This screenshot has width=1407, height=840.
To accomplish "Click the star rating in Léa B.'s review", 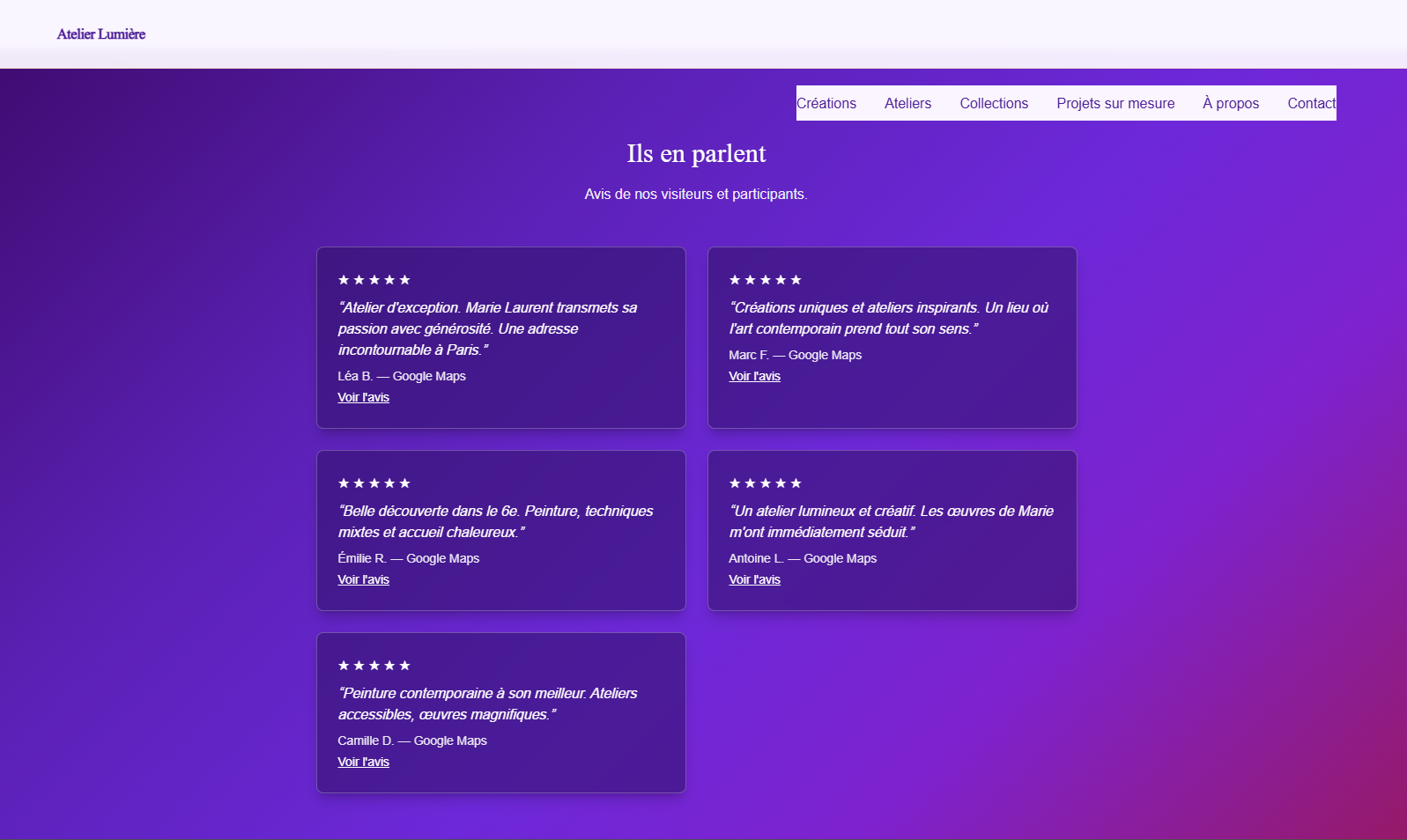I will [x=374, y=280].
